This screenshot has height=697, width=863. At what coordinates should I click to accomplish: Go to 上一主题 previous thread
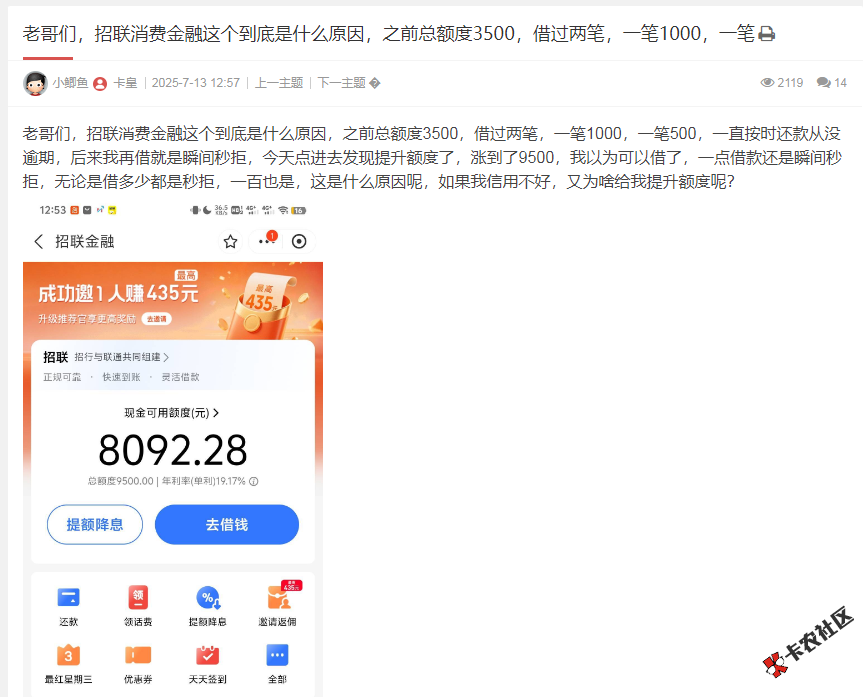click(x=278, y=83)
